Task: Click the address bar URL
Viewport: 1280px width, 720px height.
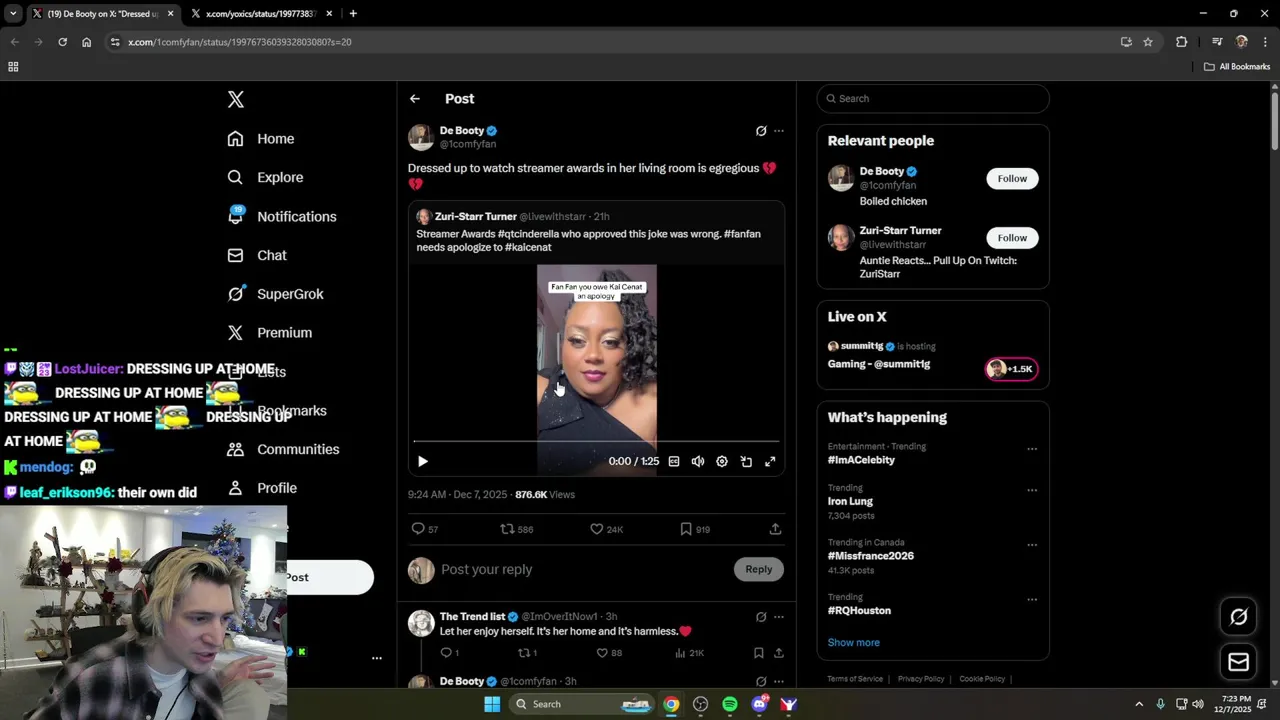Action: [x=240, y=42]
